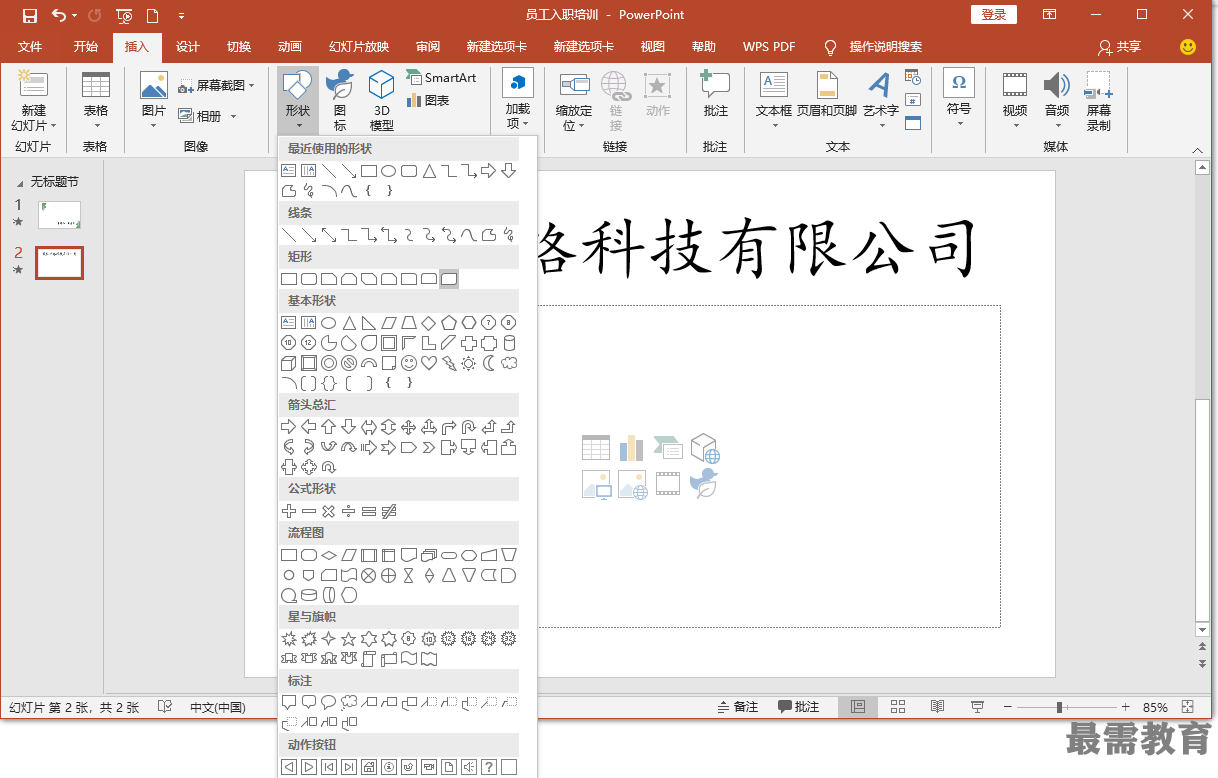Switch to reading view in status bar
1218x778 pixels.
click(937, 707)
